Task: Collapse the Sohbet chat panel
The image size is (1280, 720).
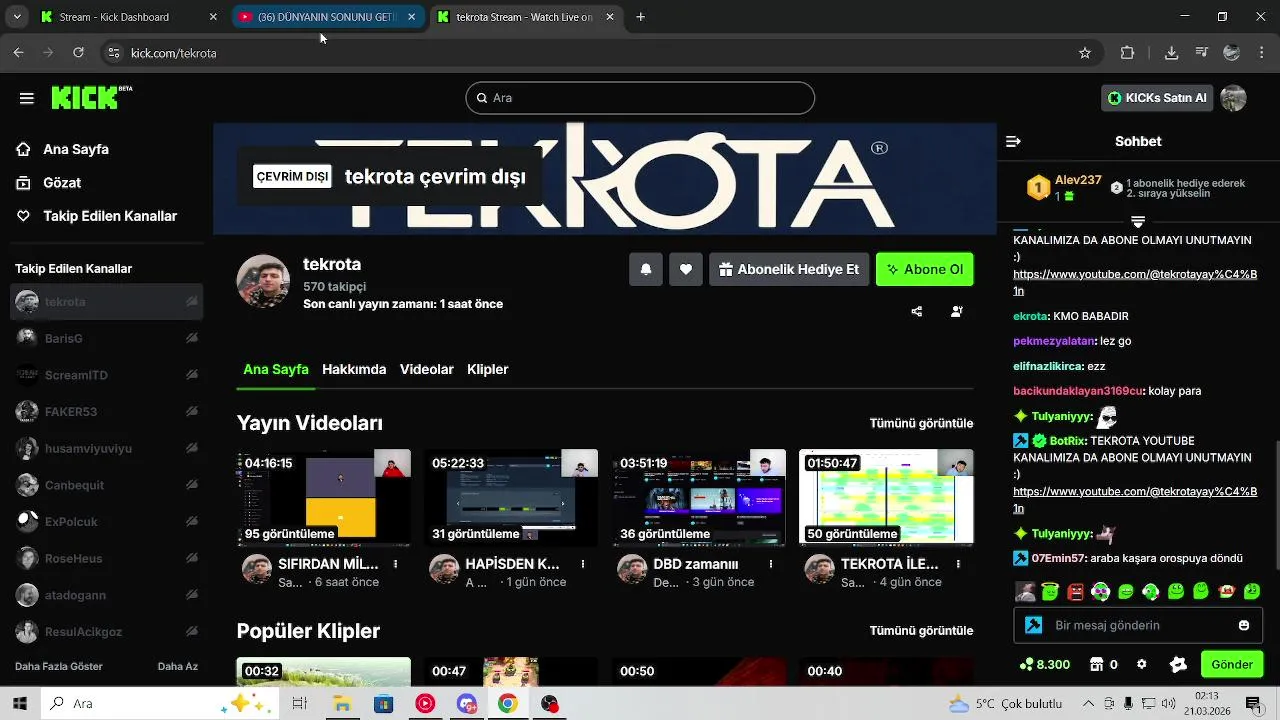Action: click(x=1013, y=141)
